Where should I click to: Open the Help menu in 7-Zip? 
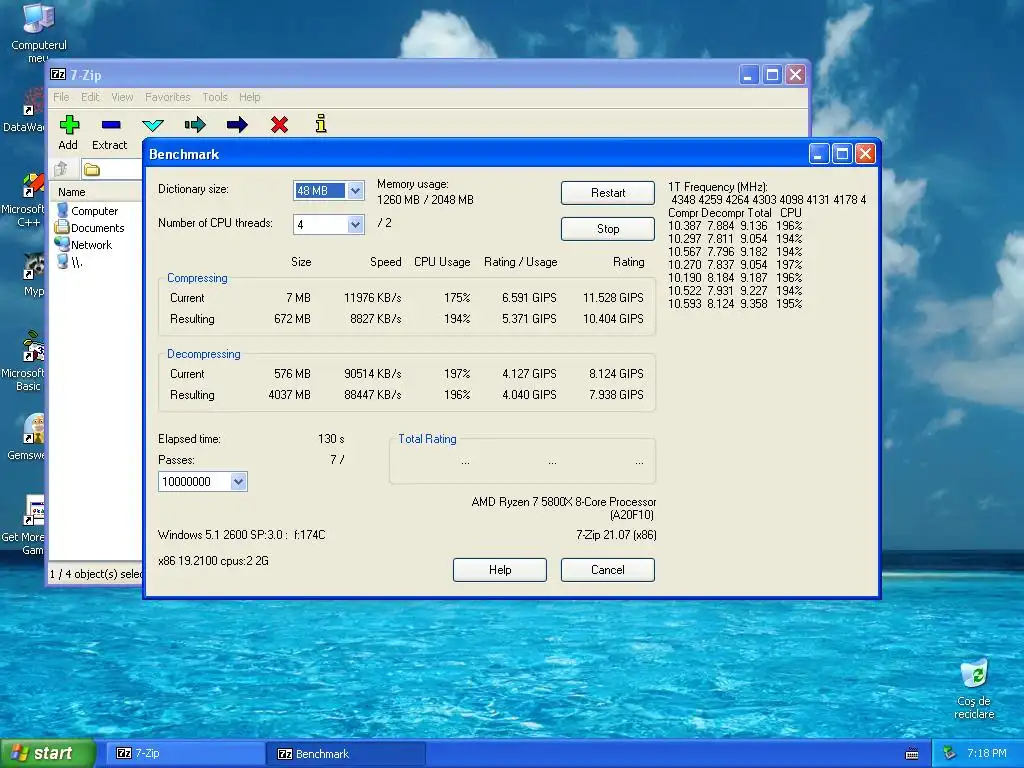tap(249, 97)
